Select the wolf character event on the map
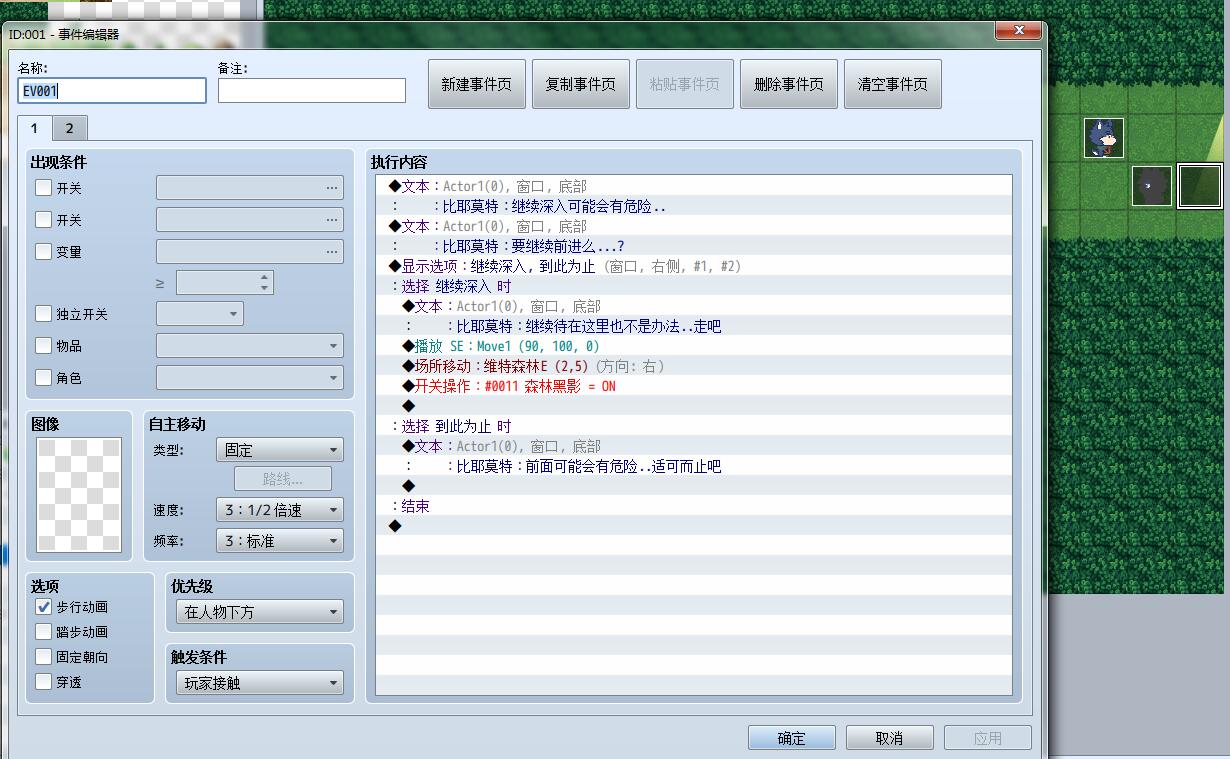 (1104, 138)
